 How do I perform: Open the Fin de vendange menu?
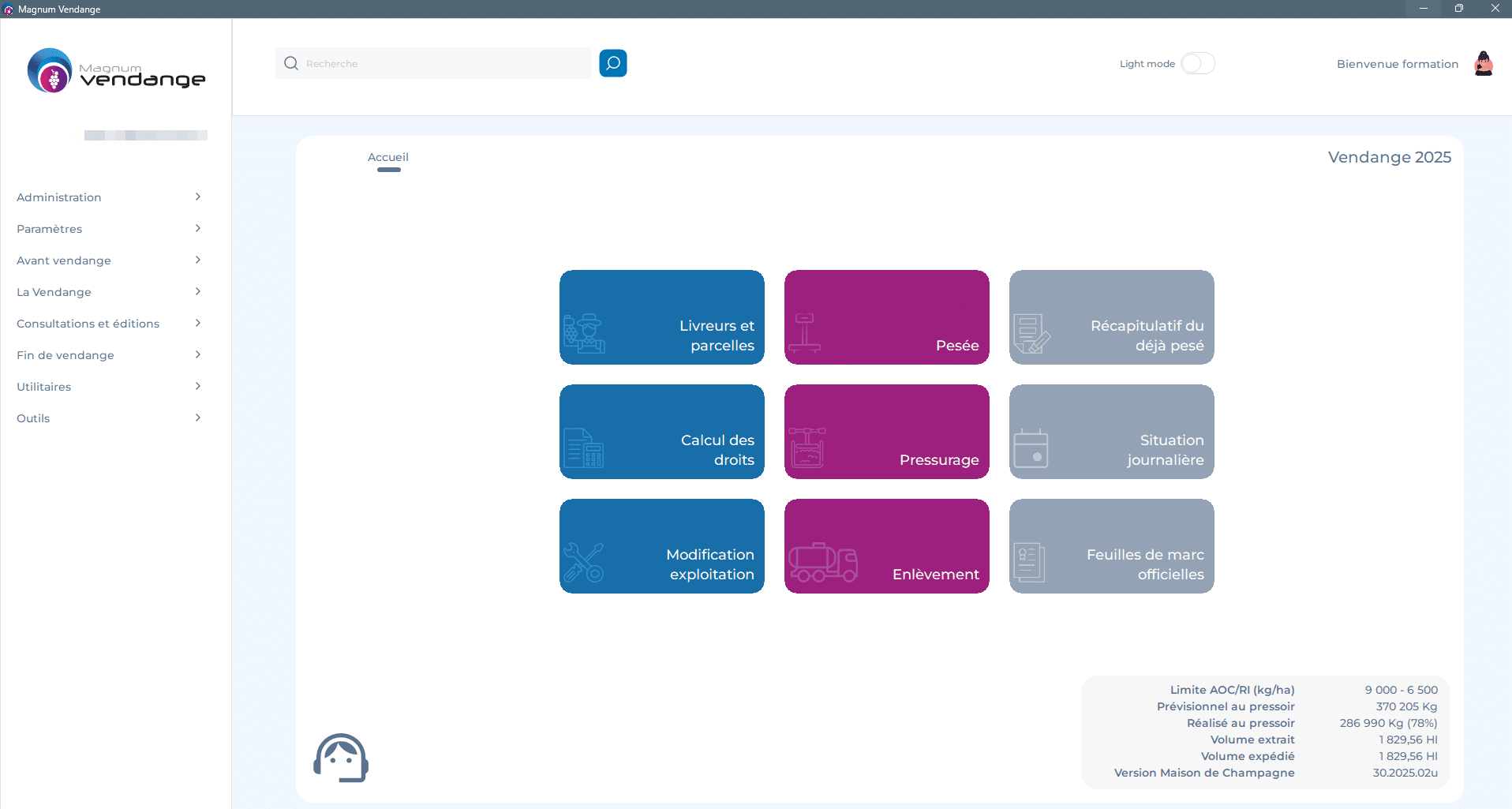[x=65, y=355]
